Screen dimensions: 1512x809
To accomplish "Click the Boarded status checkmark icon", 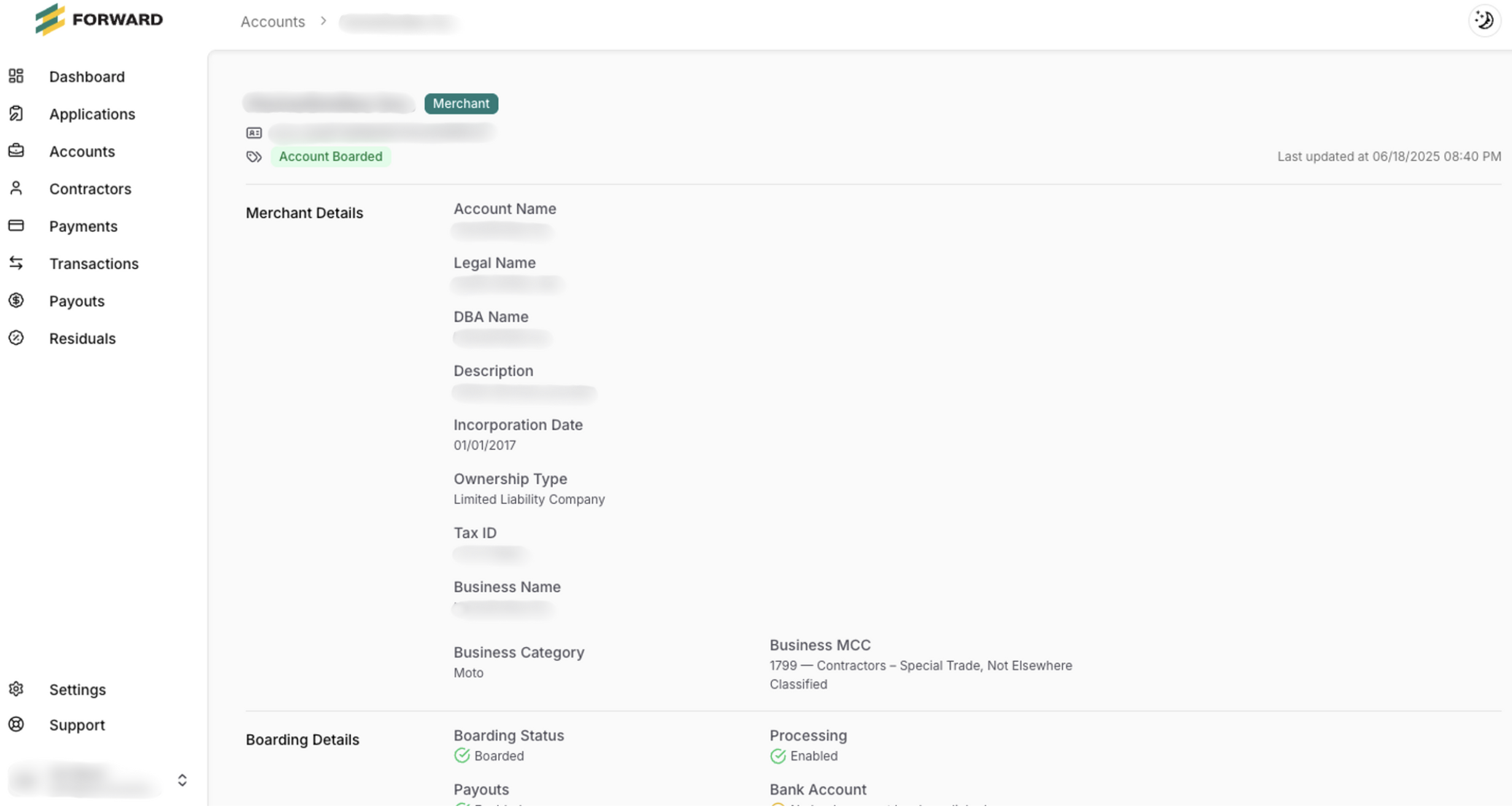I will pos(461,756).
